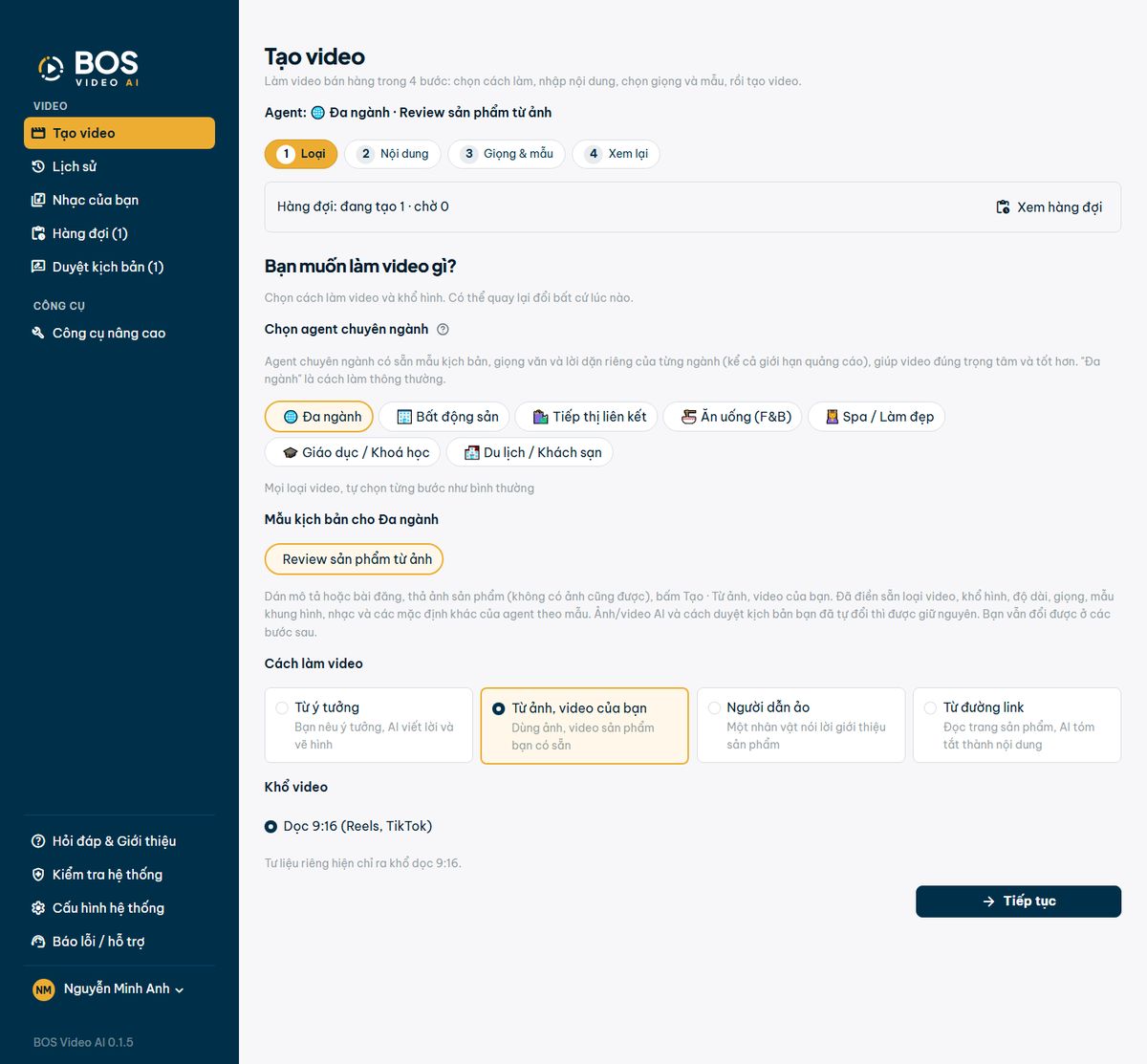Click the BOS Video AI logo

[88, 68]
